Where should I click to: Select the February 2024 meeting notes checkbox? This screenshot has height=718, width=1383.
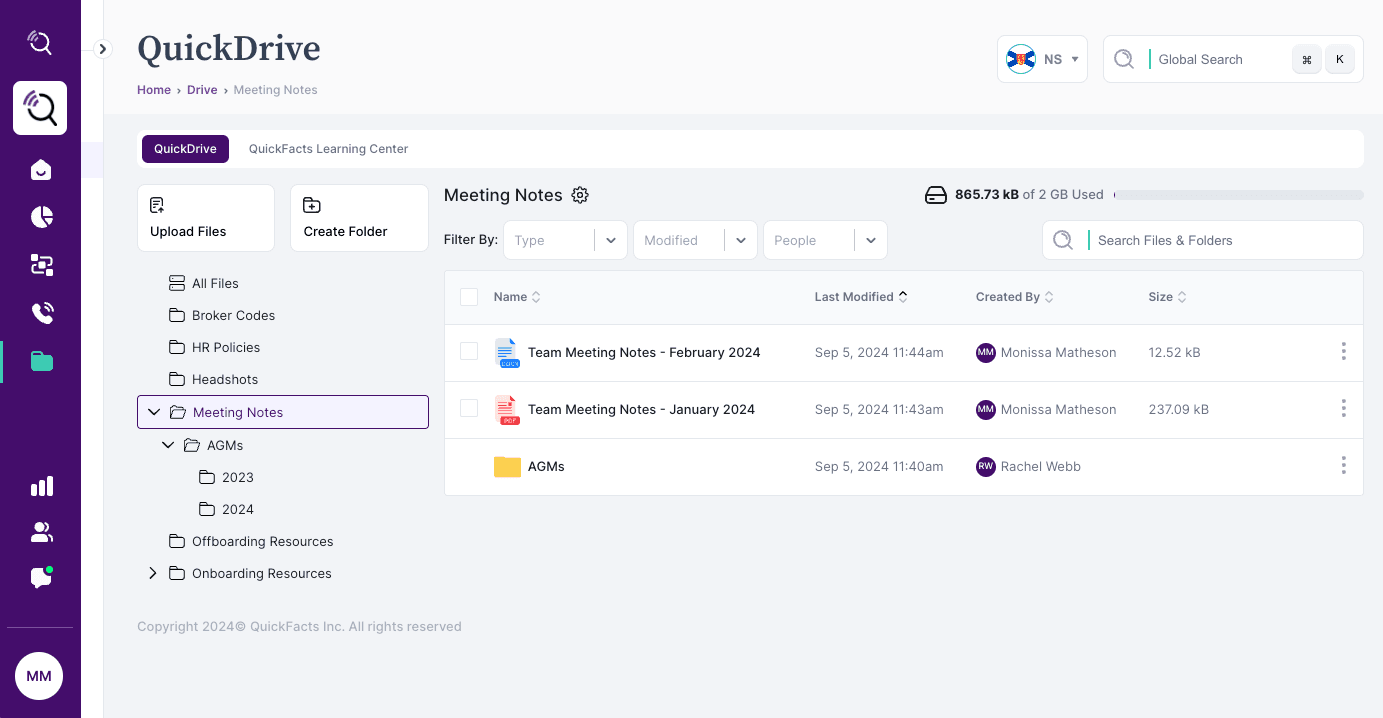tap(469, 352)
